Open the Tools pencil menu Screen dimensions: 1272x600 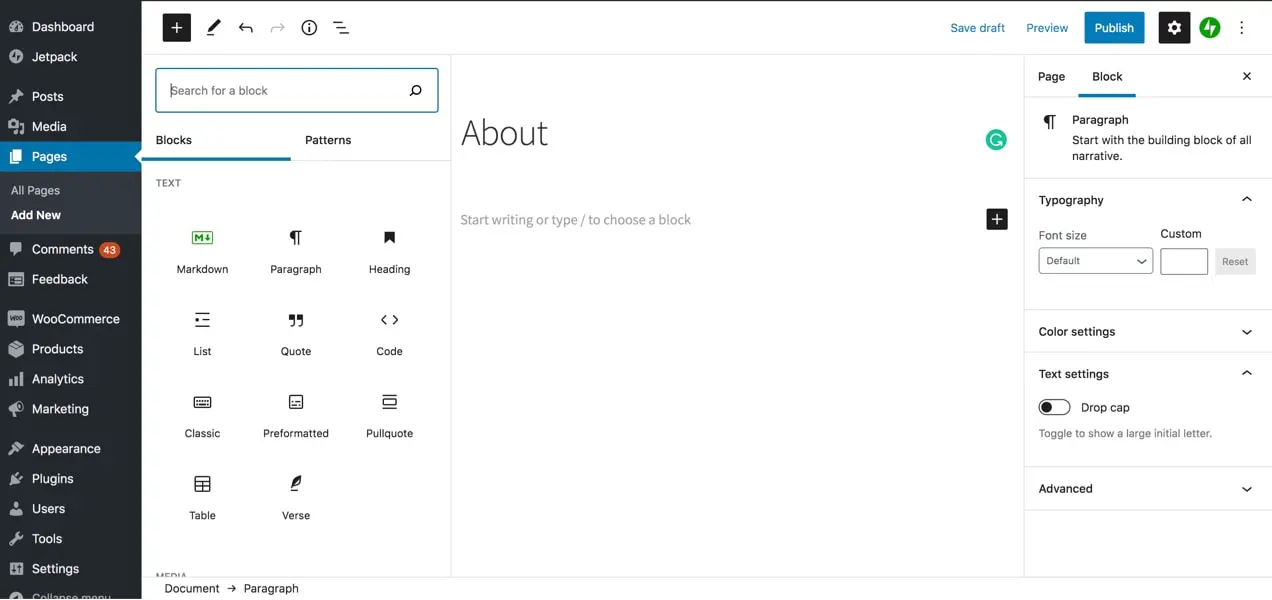213,28
